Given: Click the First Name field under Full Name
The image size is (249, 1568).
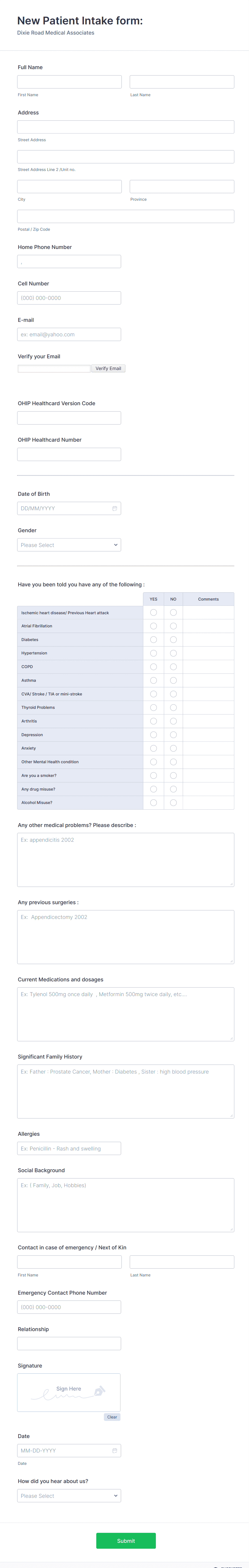Looking at the screenshot, I should tap(69, 81).
